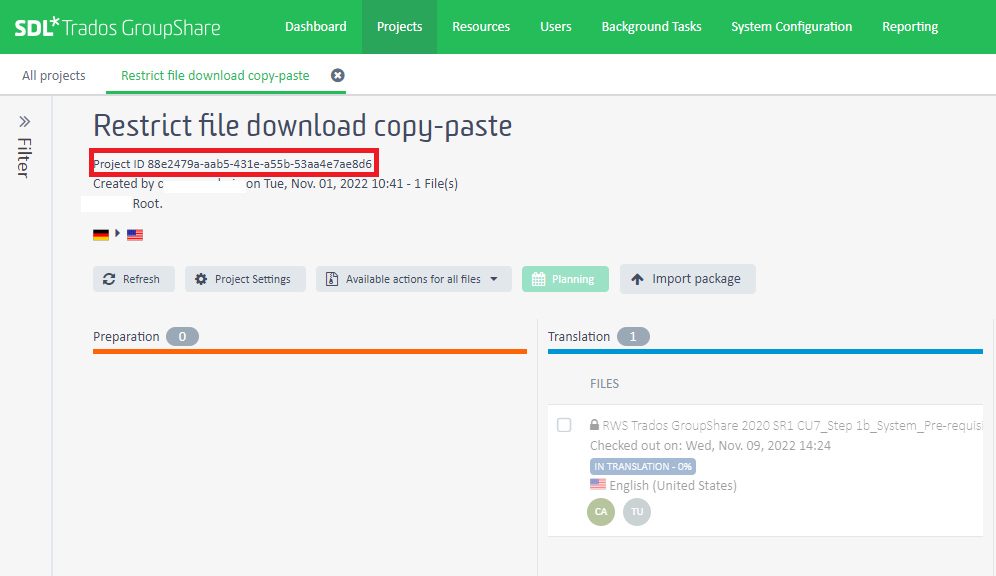The width and height of the screenshot is (996, 576).
Task: Open Project Settings
Action: [245, 279]
